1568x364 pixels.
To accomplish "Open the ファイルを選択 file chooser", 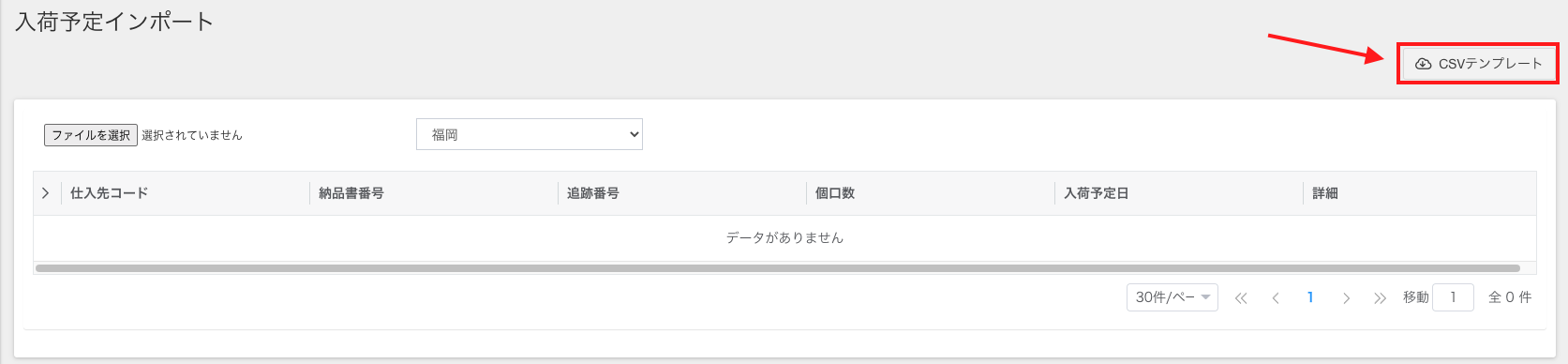I will 91,135.
